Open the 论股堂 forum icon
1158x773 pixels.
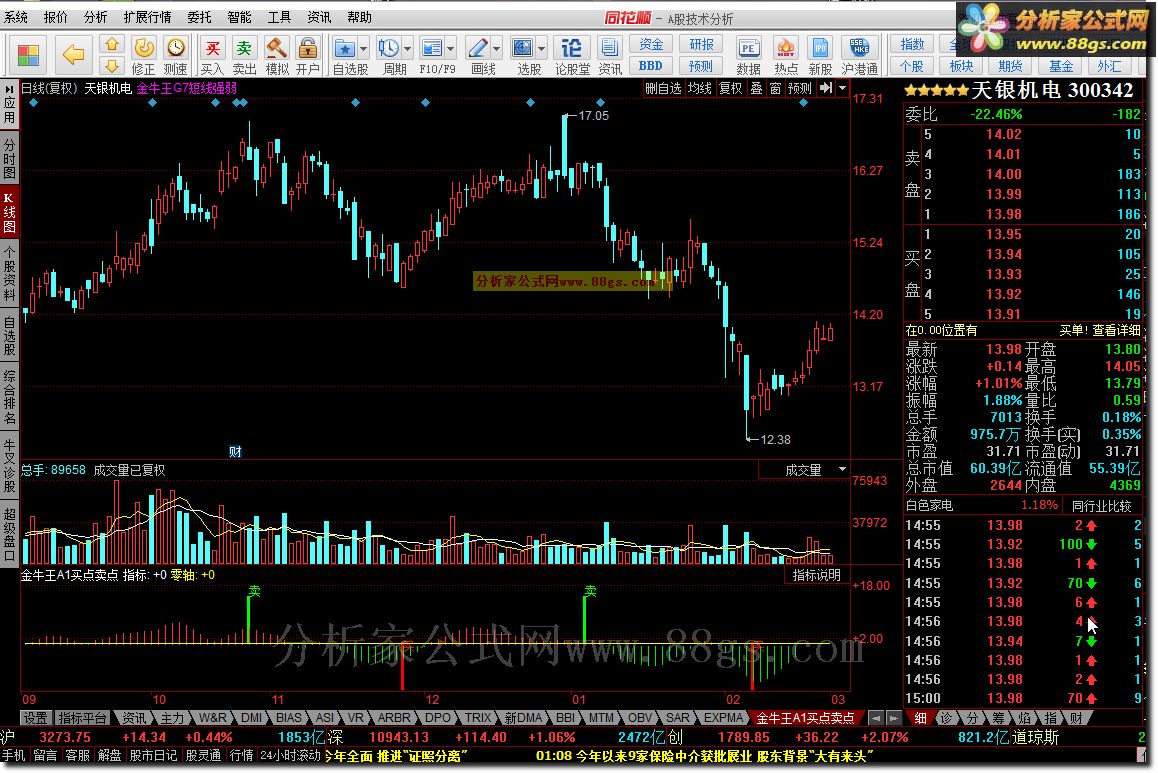572,55
